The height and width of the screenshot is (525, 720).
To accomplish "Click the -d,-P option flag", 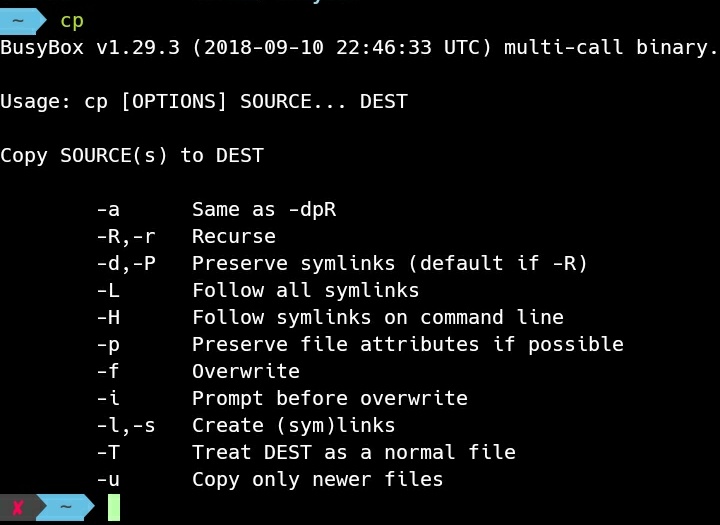I will [126, 264].
